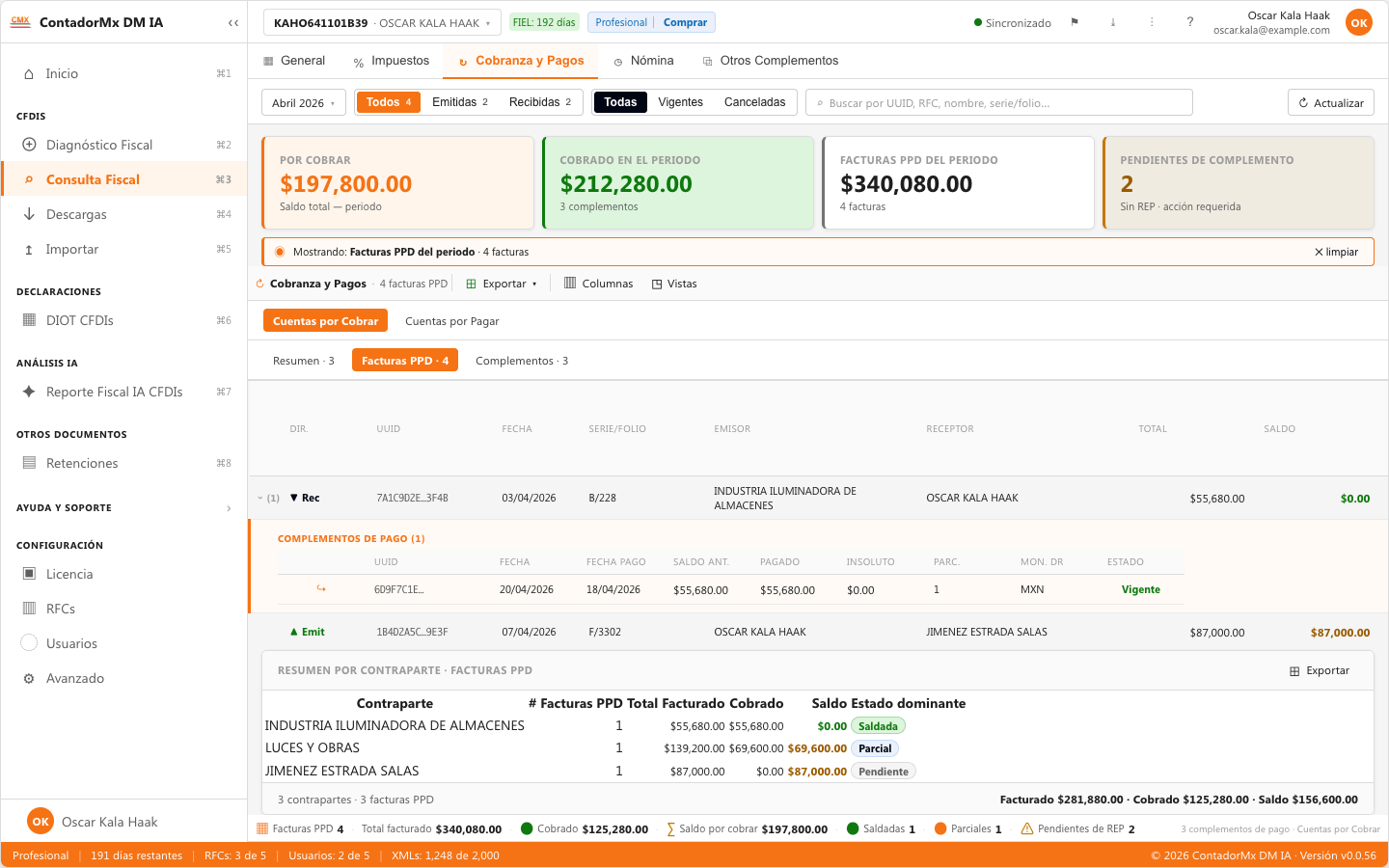
Task: Show only Emitidas invoices
Action: click(x=460, y=102)
